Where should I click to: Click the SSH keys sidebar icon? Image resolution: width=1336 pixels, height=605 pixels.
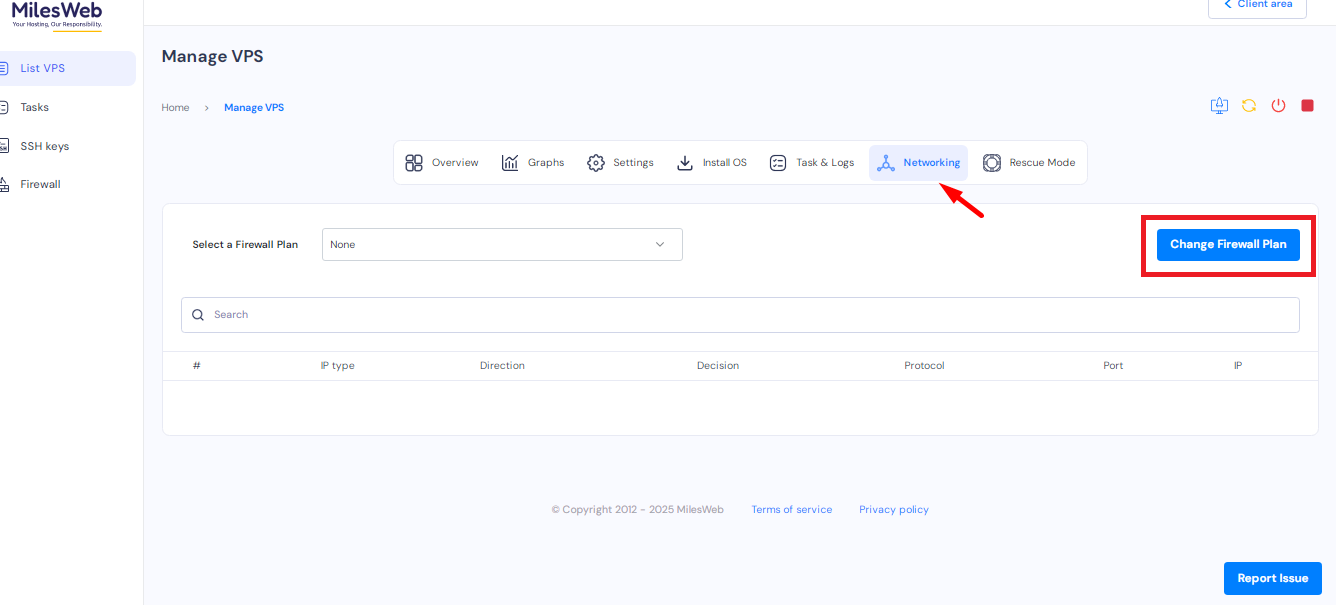click(x=4, y=146)
